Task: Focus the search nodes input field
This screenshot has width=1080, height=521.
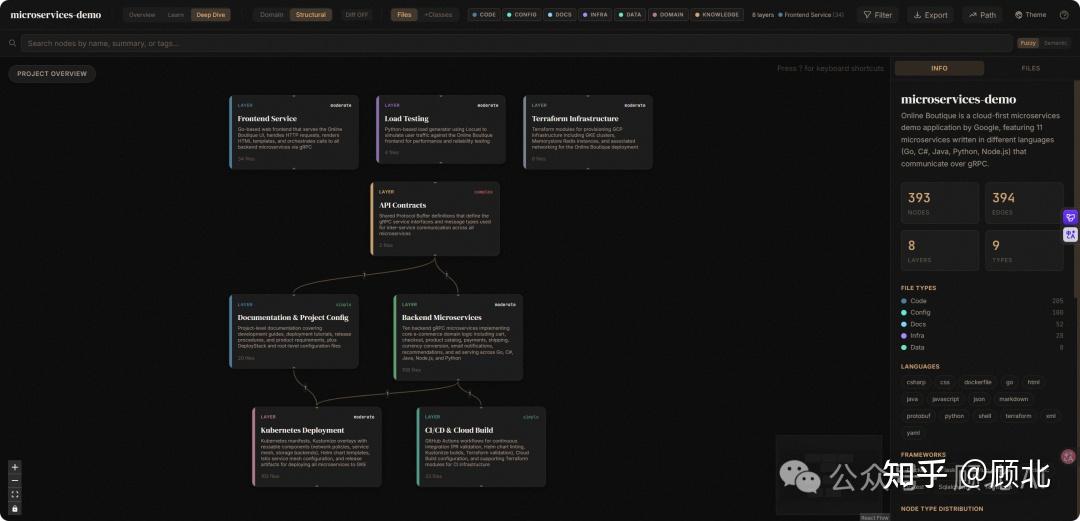Action: (517, 43)
